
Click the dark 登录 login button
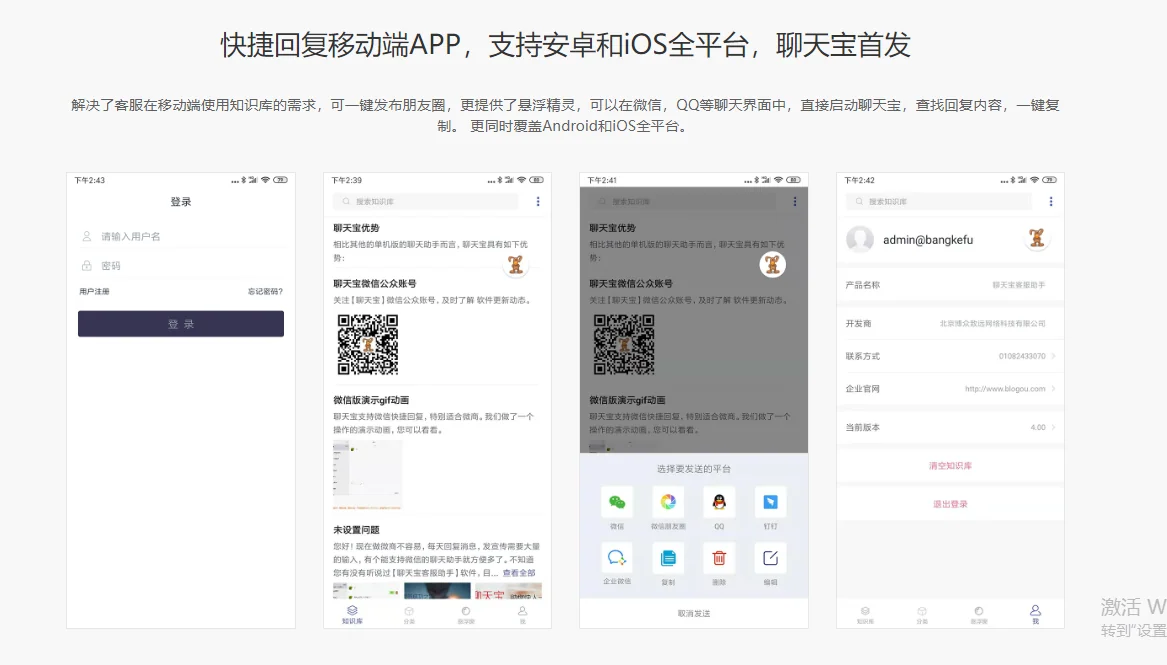[x=181, y=324]
